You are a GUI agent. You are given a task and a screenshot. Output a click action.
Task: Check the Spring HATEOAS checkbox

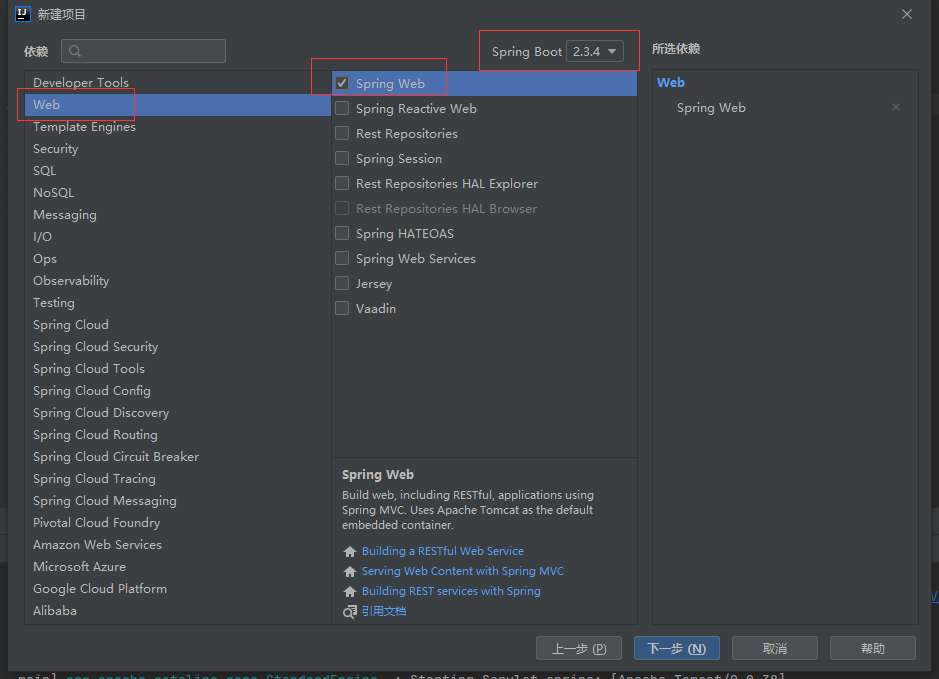tap(342, 234)
